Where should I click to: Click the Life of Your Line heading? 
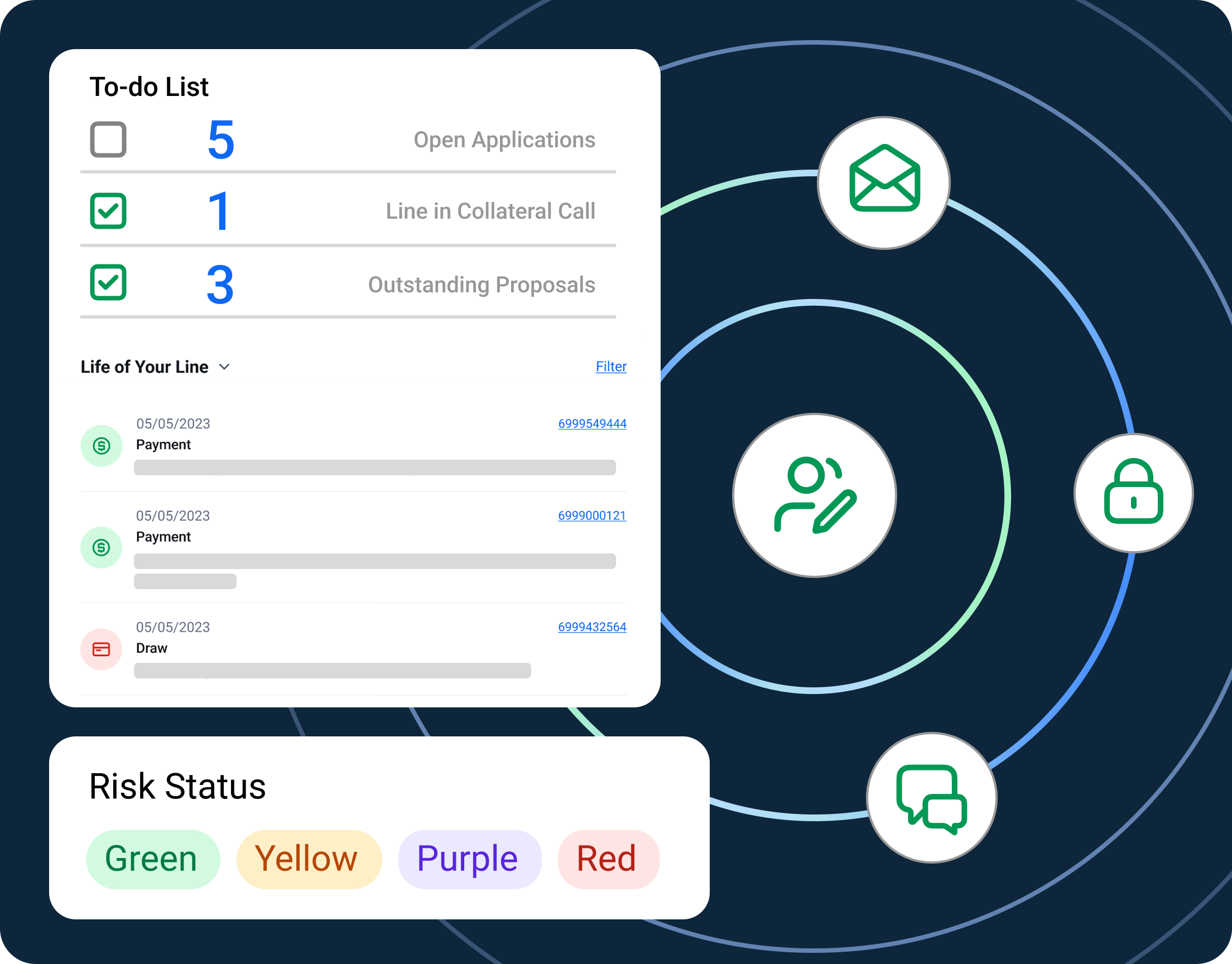[145, 367]
